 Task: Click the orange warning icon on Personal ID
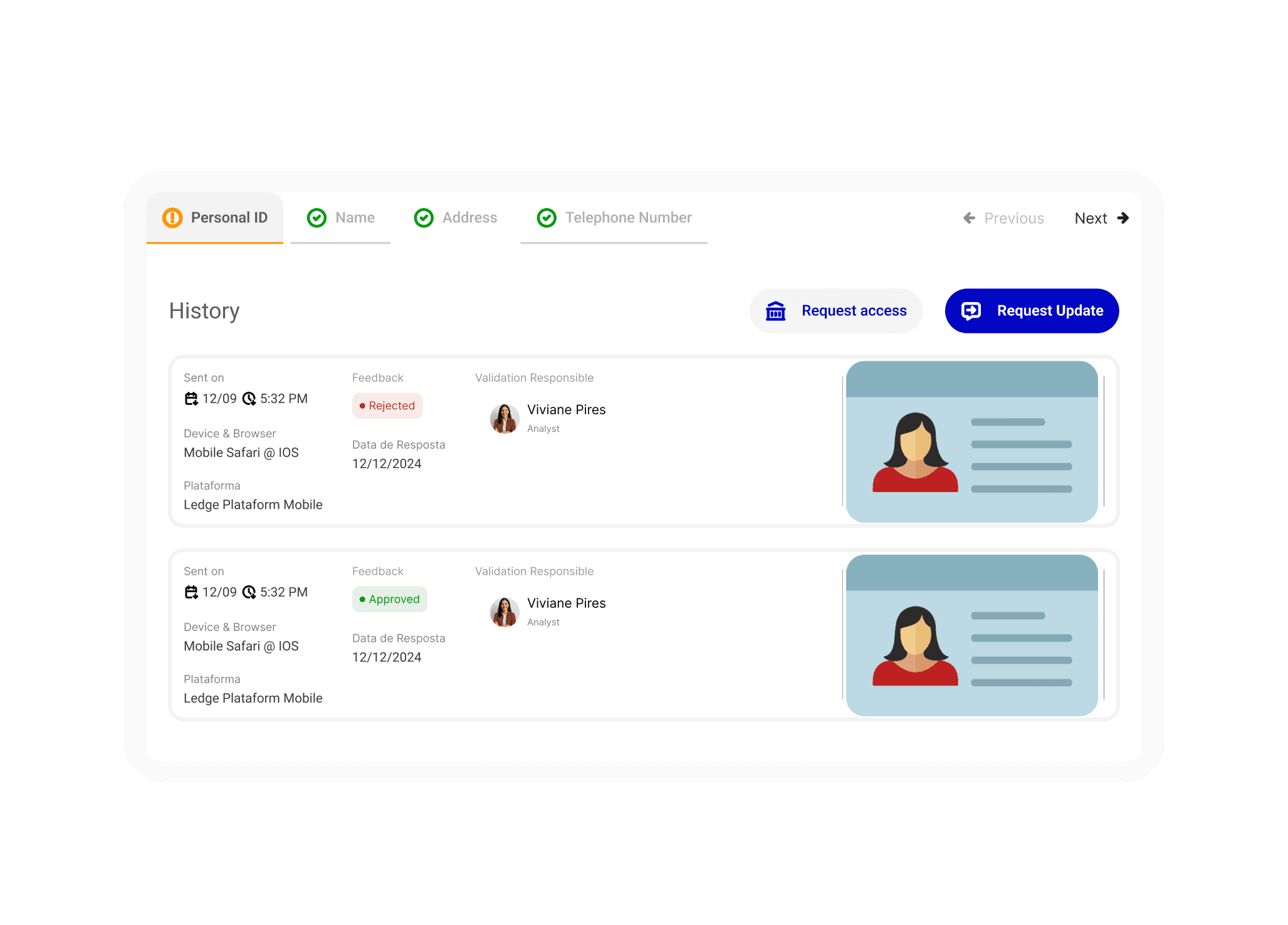pos(172,217)
